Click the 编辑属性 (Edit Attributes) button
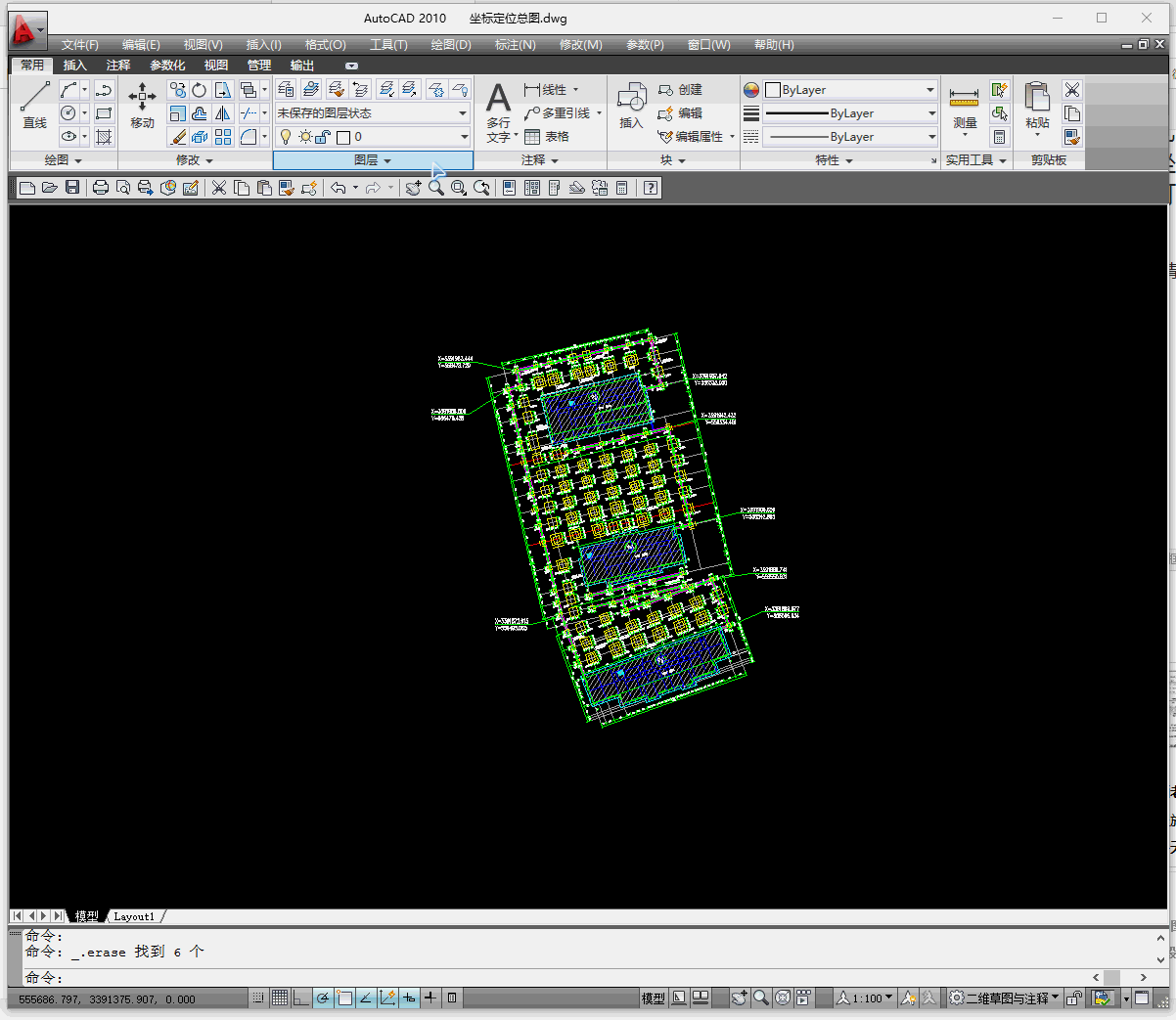1176x1020 pixels. (696, 137)
